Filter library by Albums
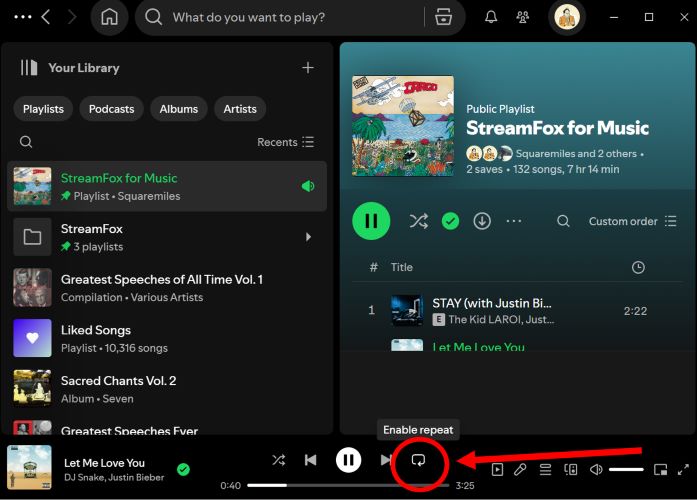This screenshot has height=500, width=697. click(x=179, y=109)
